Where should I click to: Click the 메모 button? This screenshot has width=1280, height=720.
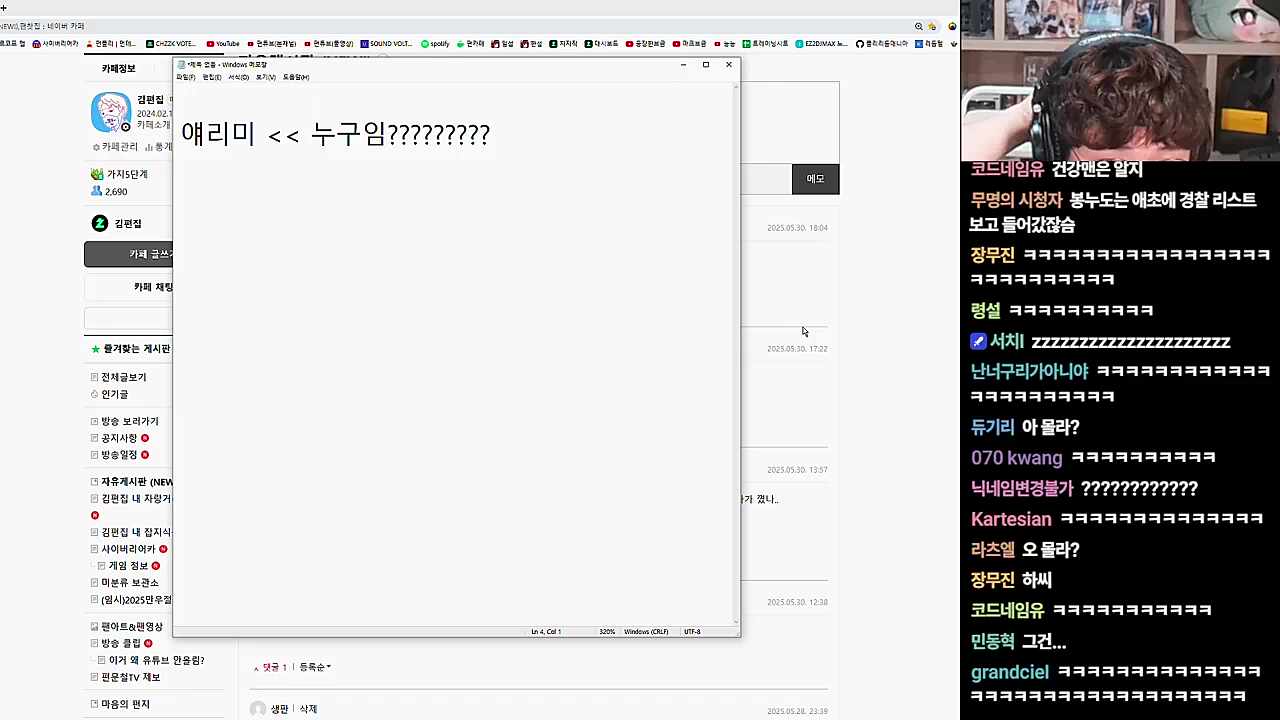[815, 179]
